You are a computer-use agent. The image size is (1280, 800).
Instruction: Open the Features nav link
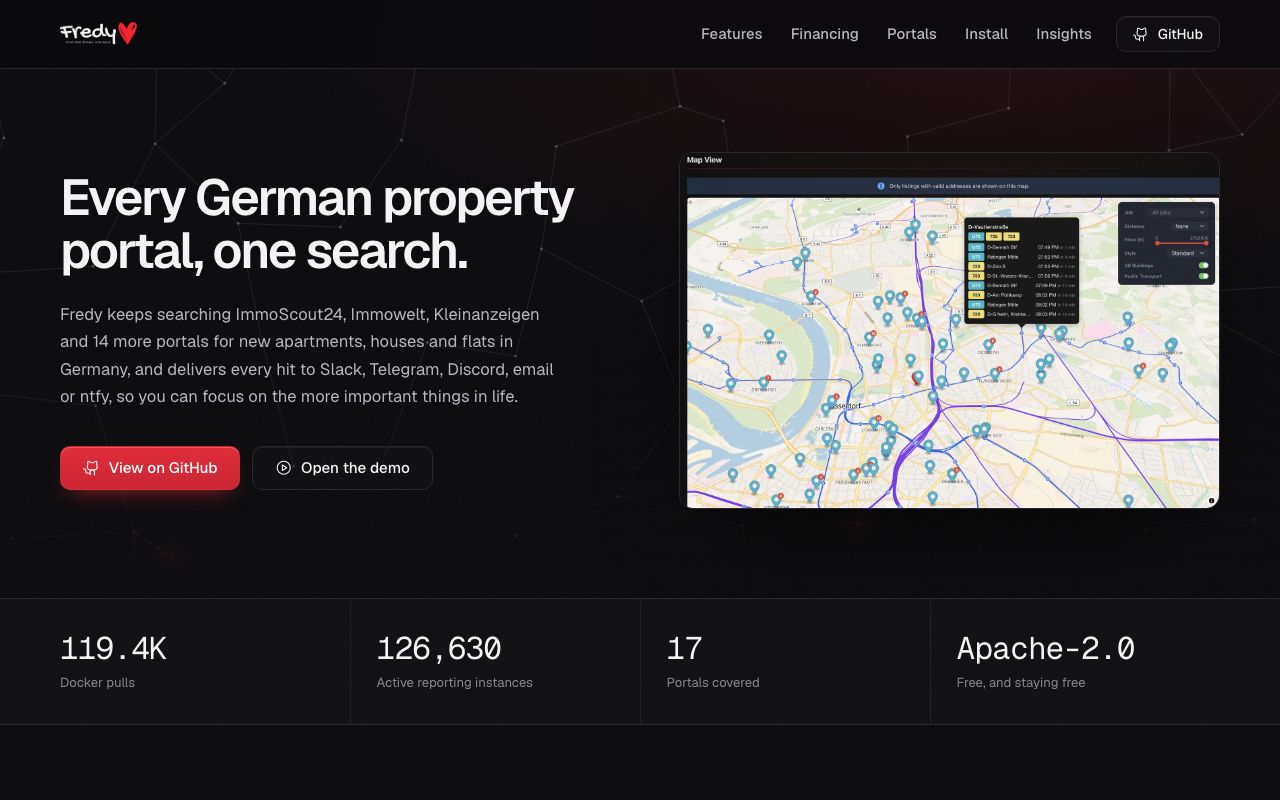(731, 34)
